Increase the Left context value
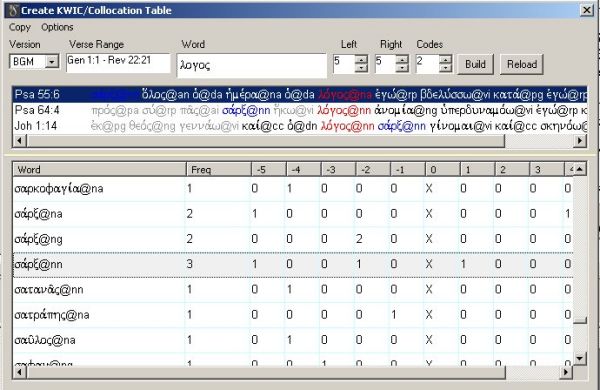The width and height of the screenshot is (600, 390). pos(361,59)
